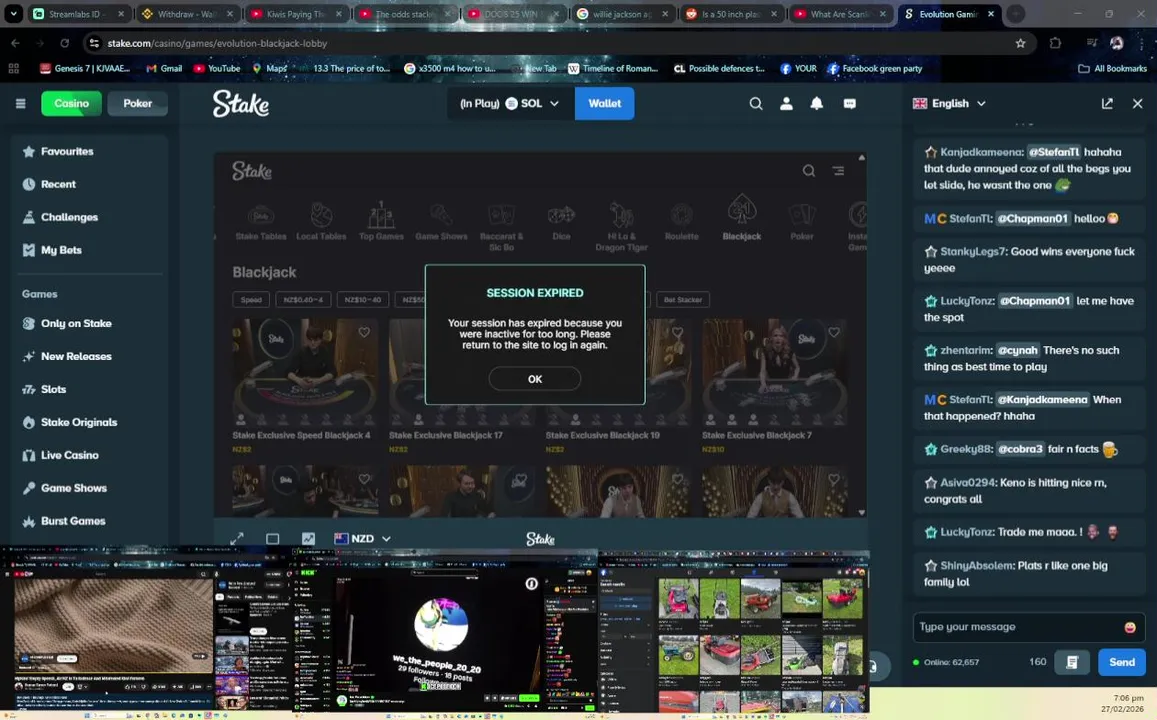Click the Stake logo to go home
1157x720 pixels.
pos(241,103)
